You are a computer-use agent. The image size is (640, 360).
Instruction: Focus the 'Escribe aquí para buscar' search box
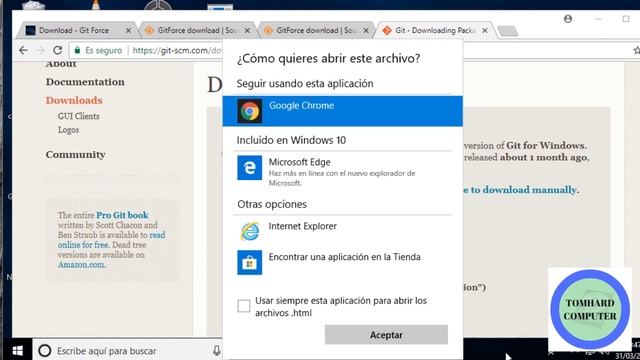click(127, 351)
